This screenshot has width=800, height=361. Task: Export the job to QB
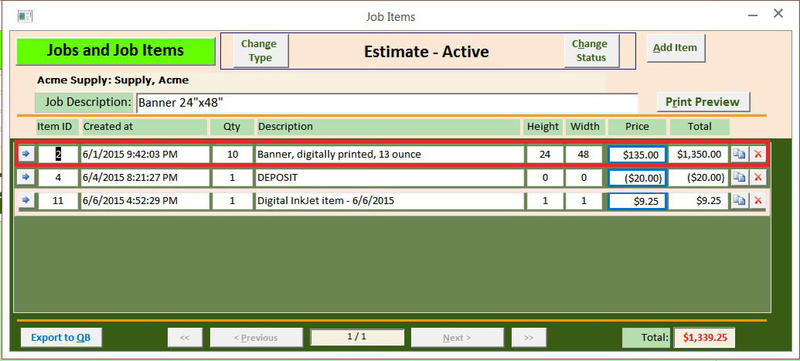point(61,338)
